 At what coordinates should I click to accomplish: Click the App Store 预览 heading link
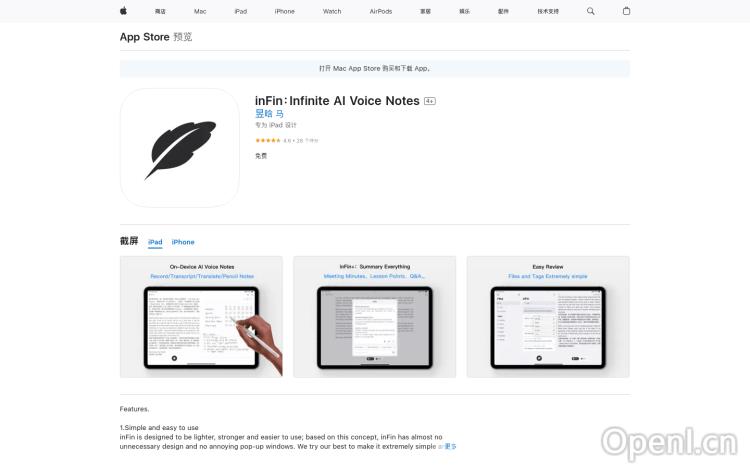pos(156,37)
